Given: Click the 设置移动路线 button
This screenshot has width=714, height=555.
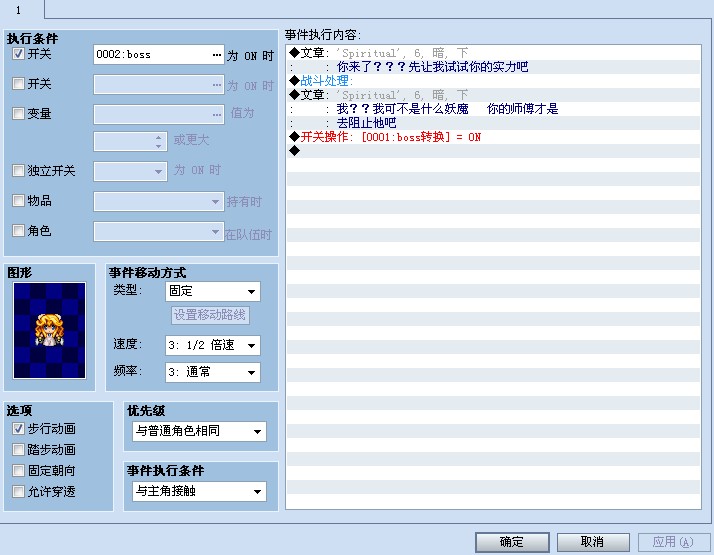Looking at the screenshot, I should click(210, 315).
